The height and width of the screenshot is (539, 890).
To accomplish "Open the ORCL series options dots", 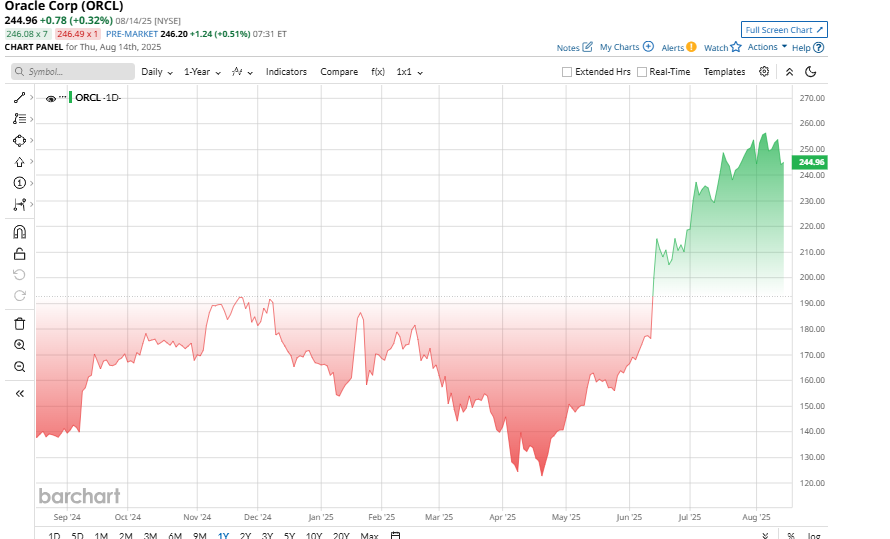I will (62, 97).
